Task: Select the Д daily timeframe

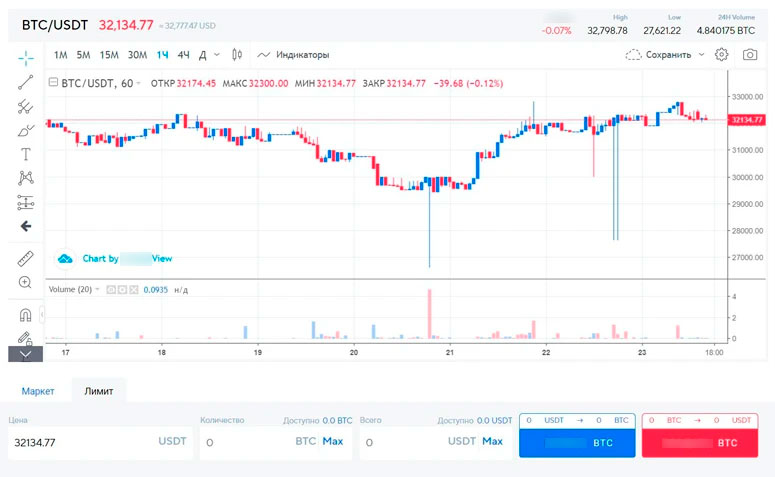Action: pos(203,55)
